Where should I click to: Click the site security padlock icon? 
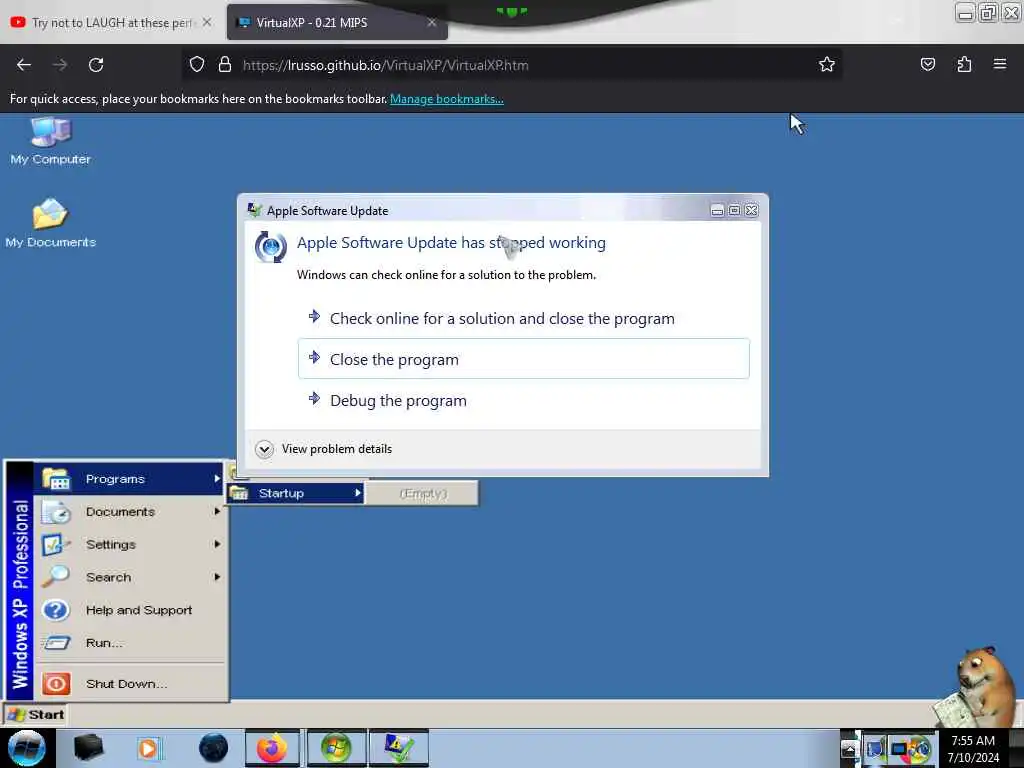pyautogui.click(x=225, y=65)
